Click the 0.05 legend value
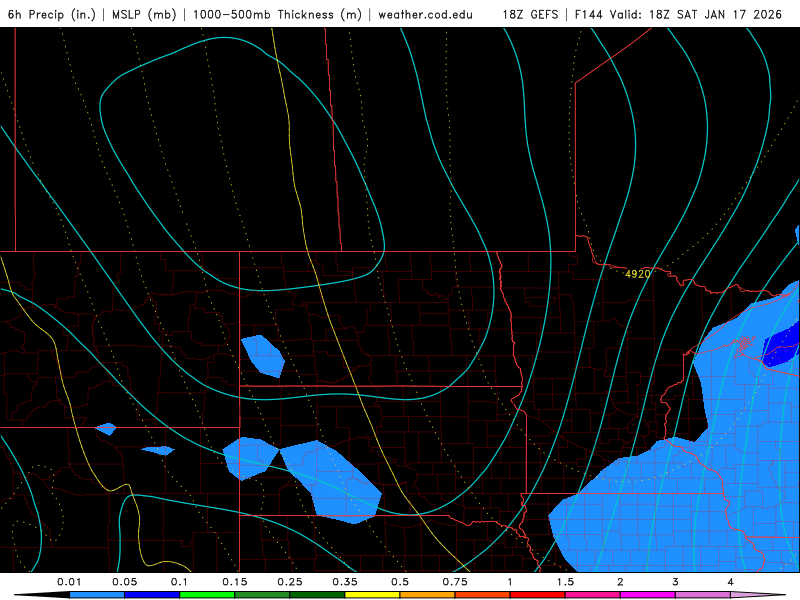 [124, 582]
